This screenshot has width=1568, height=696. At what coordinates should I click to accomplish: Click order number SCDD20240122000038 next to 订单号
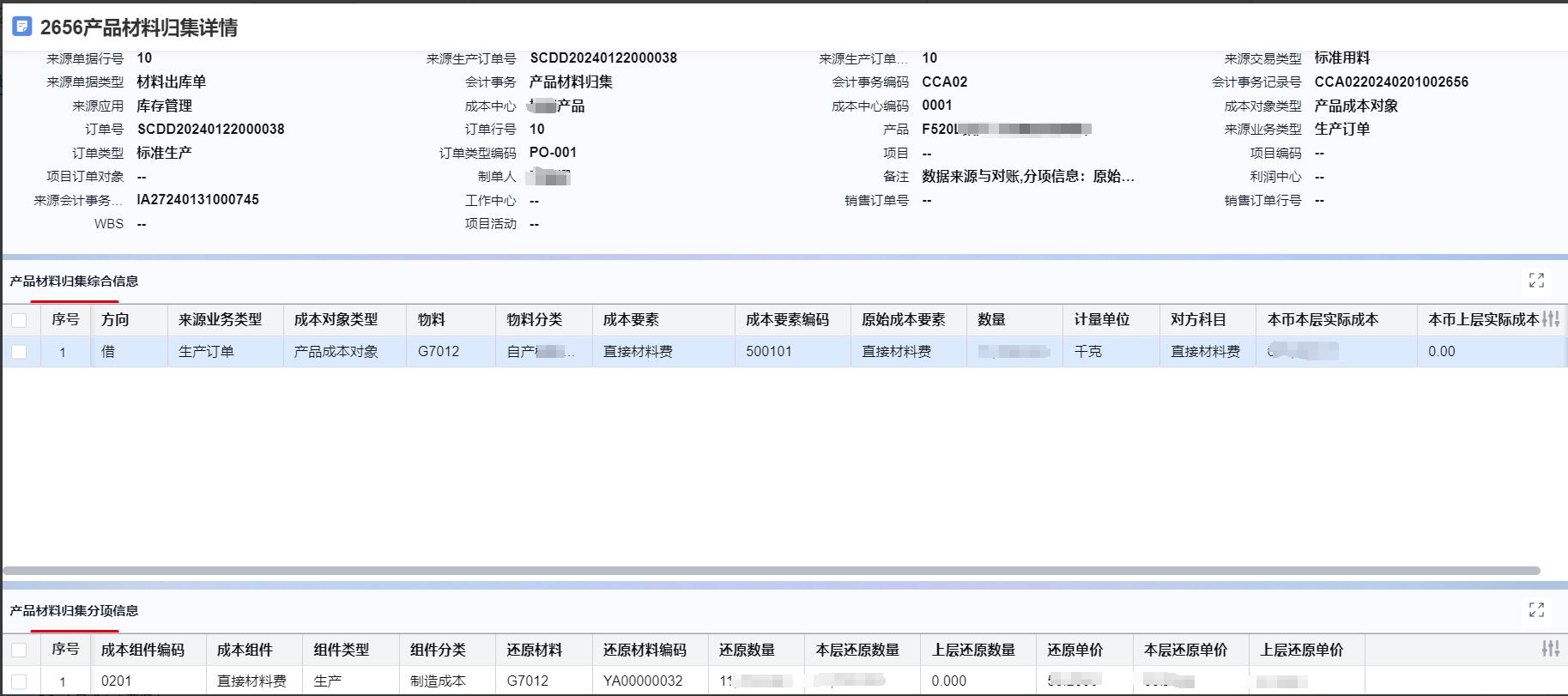pyautogui.click(x=210, y=130)
